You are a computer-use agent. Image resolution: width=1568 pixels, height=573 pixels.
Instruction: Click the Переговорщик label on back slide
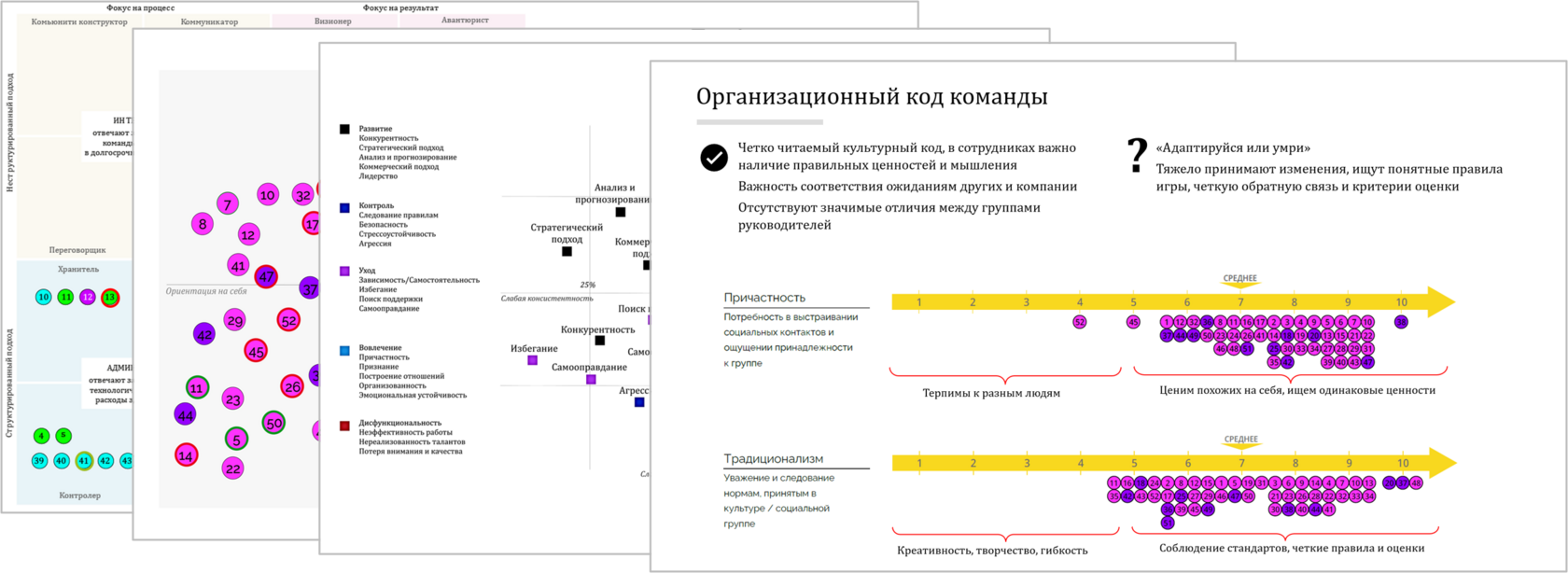coord(77,250)
